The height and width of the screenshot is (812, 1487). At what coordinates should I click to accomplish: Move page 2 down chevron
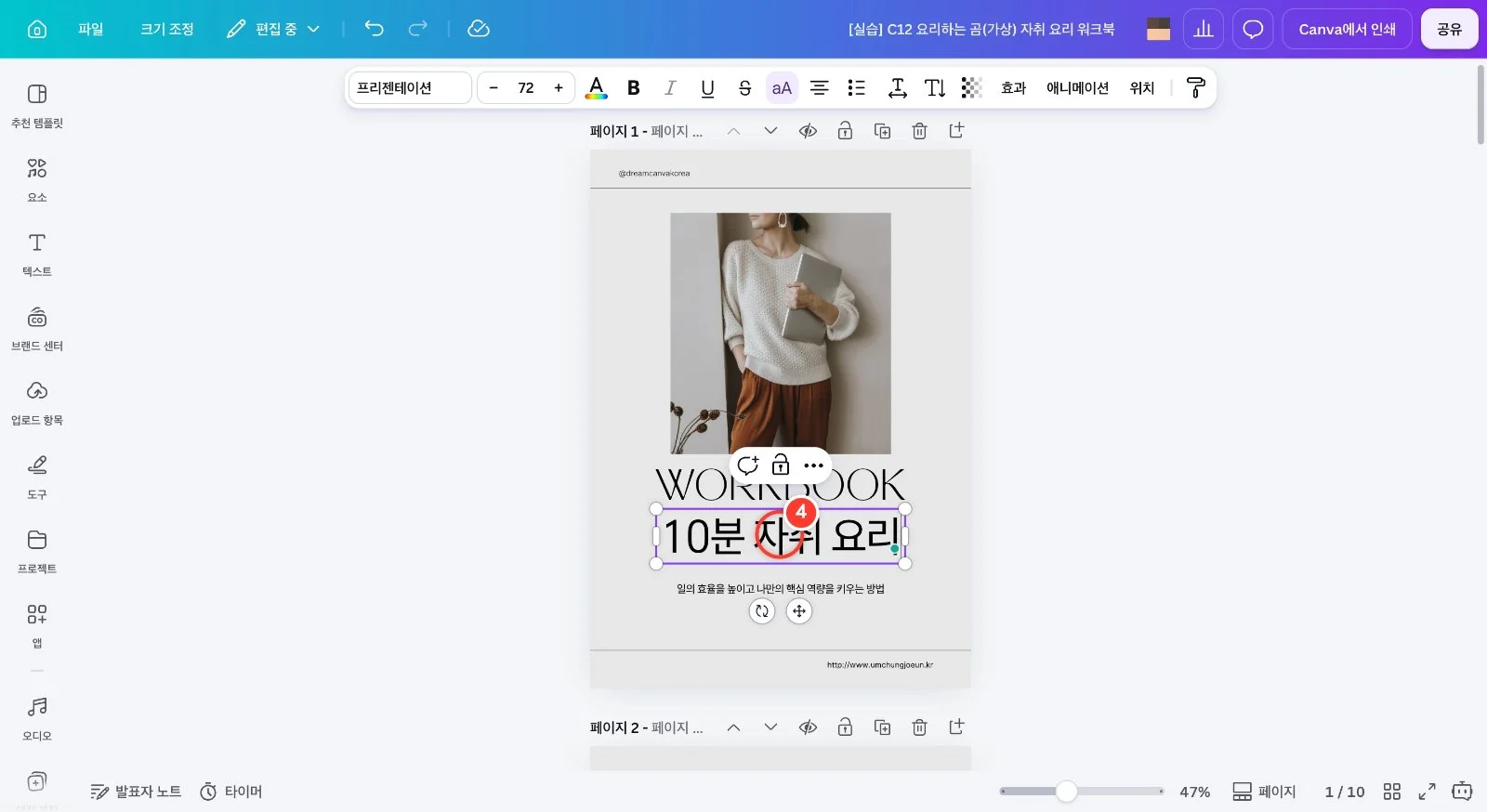pos(770,727)
